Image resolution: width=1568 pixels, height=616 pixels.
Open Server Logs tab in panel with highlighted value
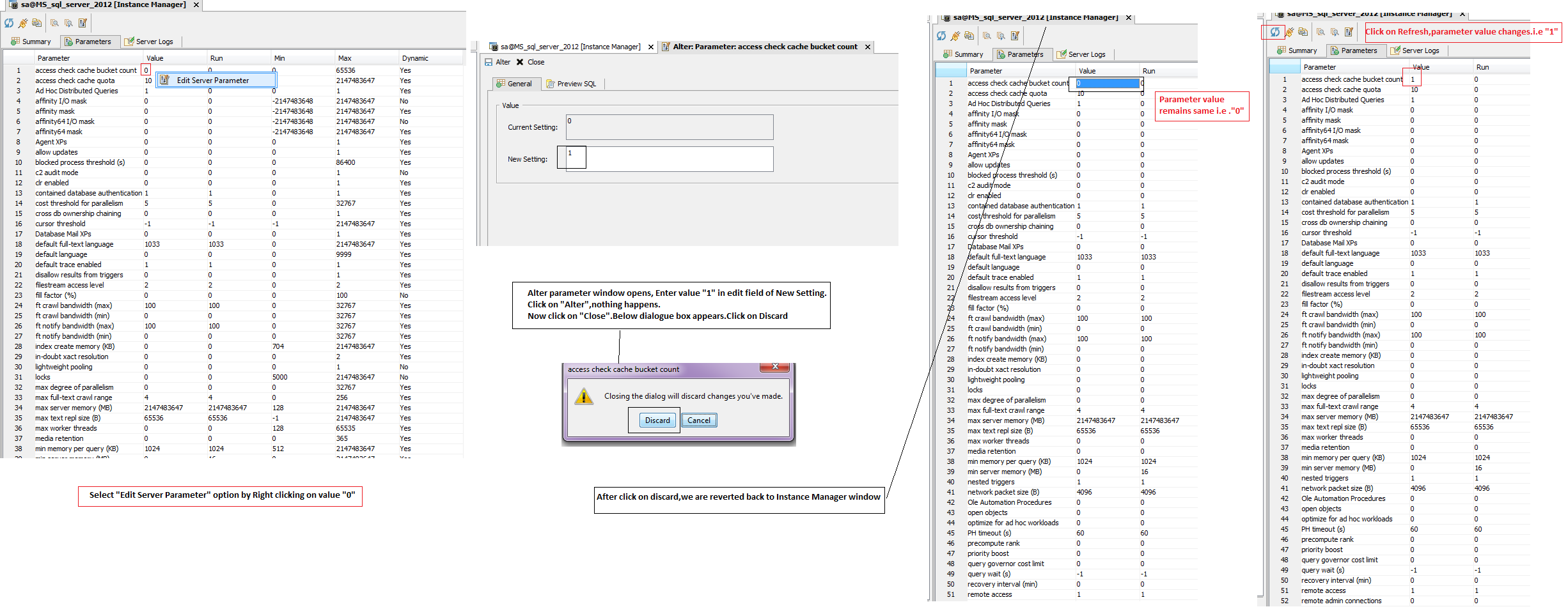click(x=1081, y=54)
